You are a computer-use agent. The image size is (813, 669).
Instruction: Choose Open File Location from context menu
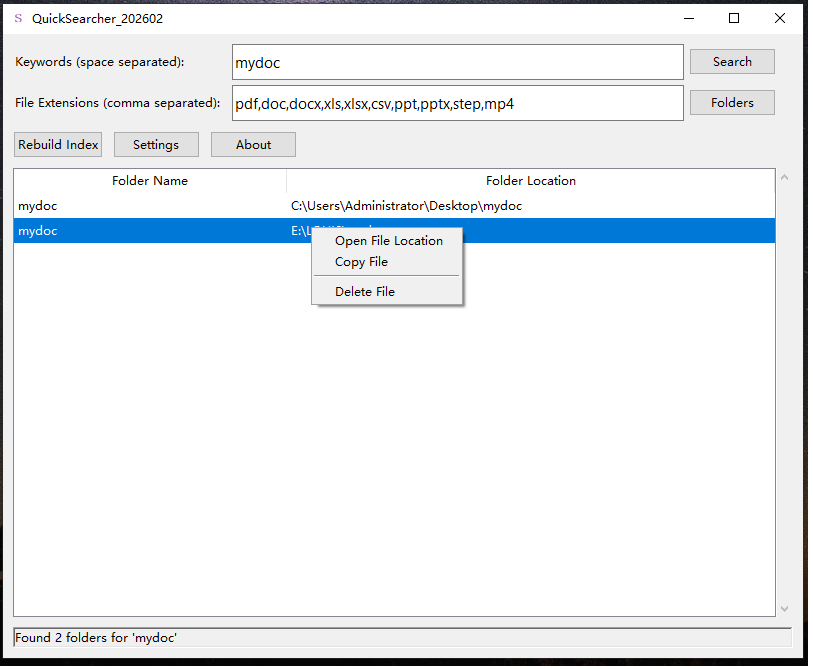pos(388,241)
